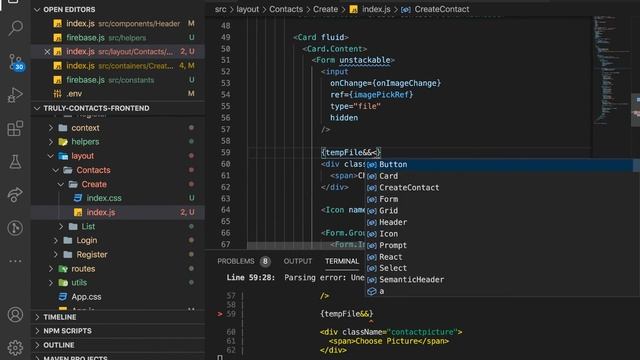Show additional activity bar views ellipsis
The image size is (640, 360).
click(x=15, y=261)
